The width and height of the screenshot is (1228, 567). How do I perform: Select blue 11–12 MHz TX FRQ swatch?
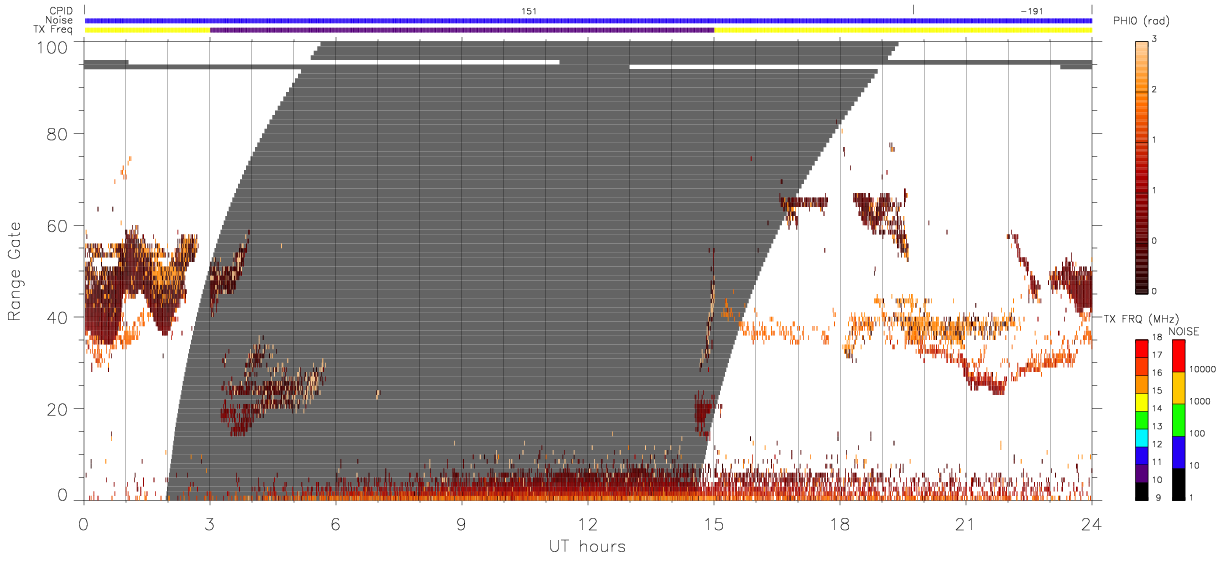1141,455
